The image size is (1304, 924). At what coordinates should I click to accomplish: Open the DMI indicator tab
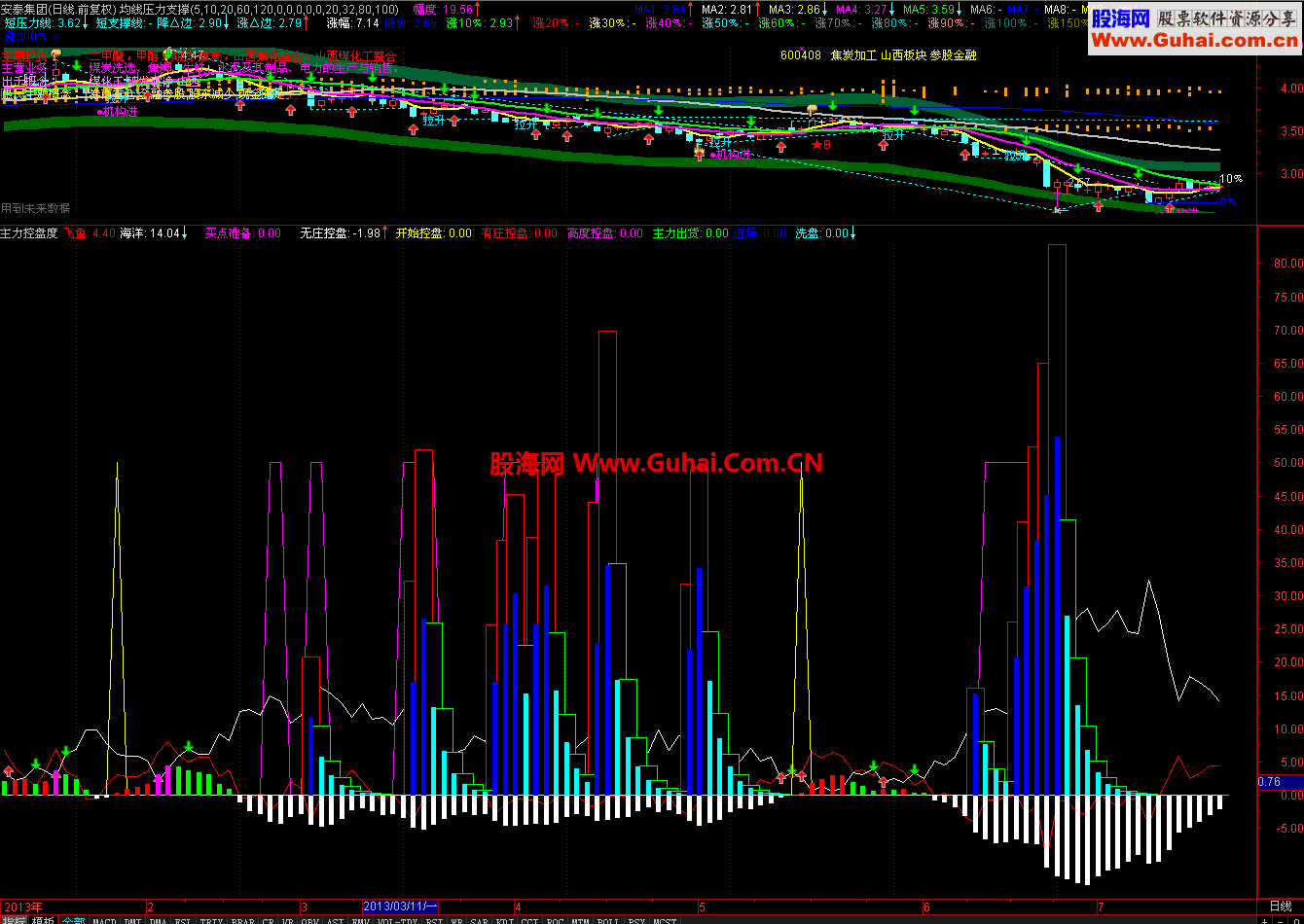click(x=133, y=919)
